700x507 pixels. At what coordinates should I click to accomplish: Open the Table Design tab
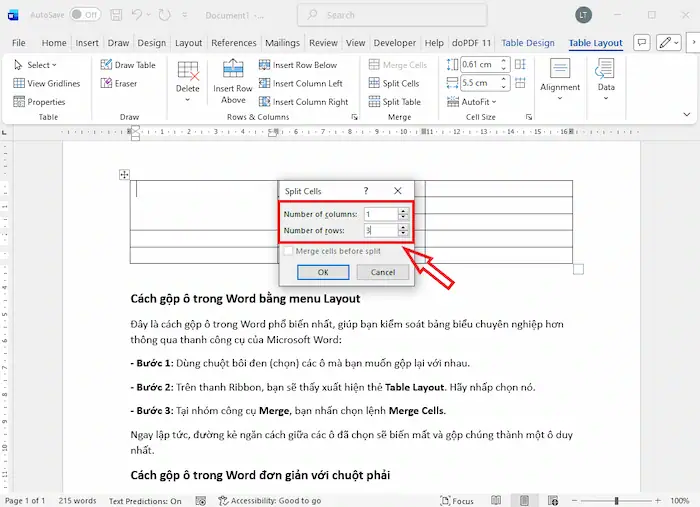(x=528, y=43)
